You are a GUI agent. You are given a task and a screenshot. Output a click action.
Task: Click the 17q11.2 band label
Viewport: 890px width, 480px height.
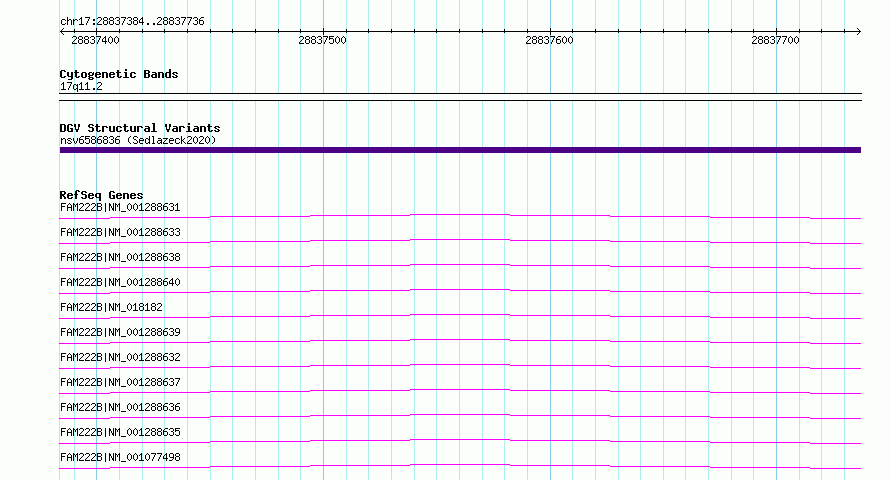point(81,86)
